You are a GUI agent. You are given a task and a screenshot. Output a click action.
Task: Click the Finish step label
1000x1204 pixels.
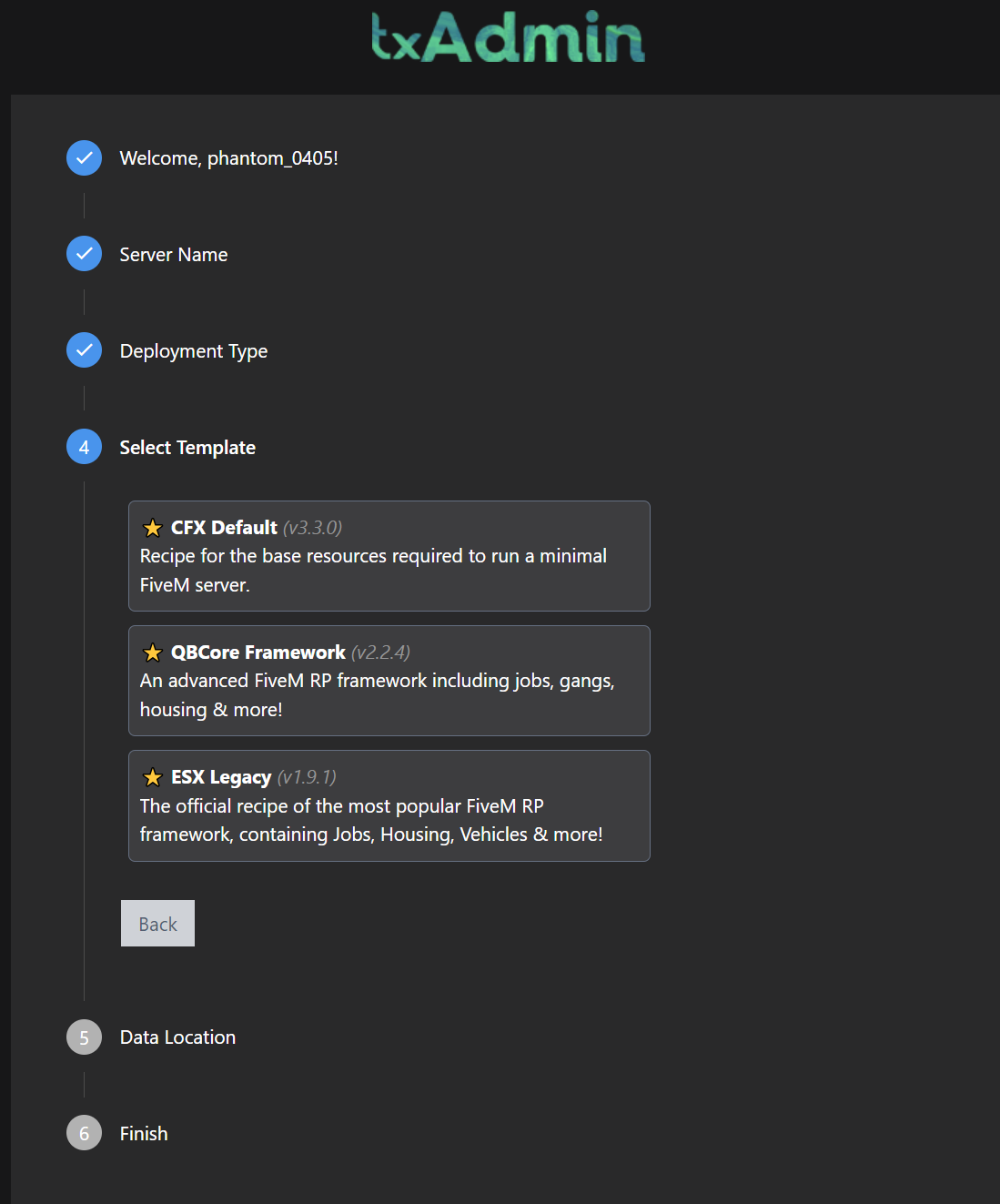[143, 1133]
